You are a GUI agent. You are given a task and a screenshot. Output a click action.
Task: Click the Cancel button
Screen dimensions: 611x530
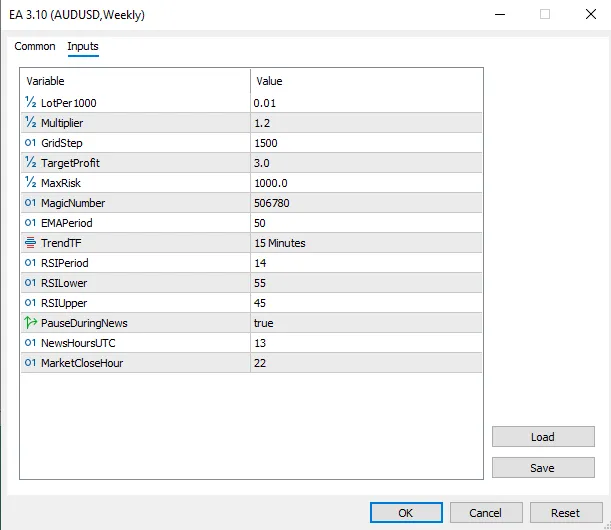pos(486,513)
